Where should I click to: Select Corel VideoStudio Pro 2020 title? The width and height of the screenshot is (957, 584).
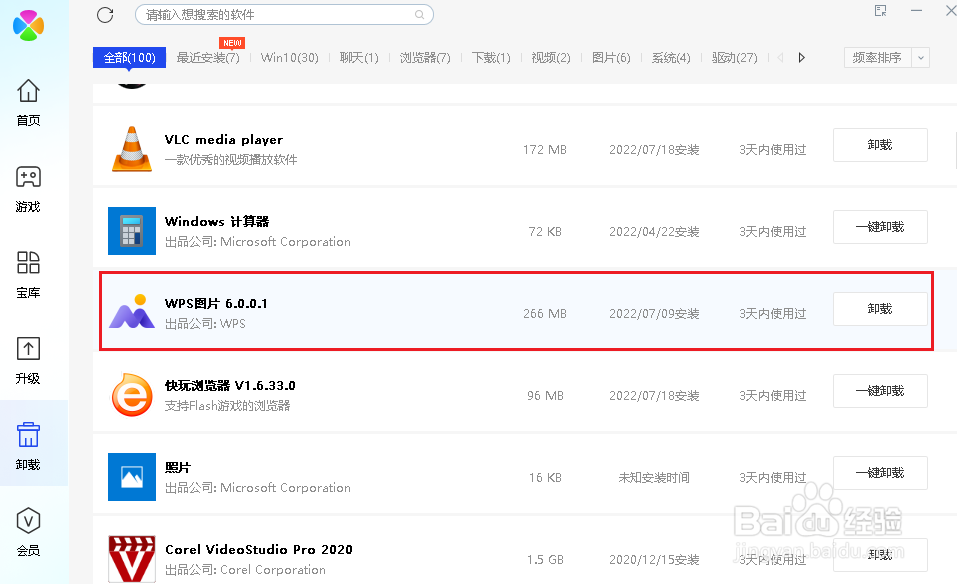coord(259,549)
